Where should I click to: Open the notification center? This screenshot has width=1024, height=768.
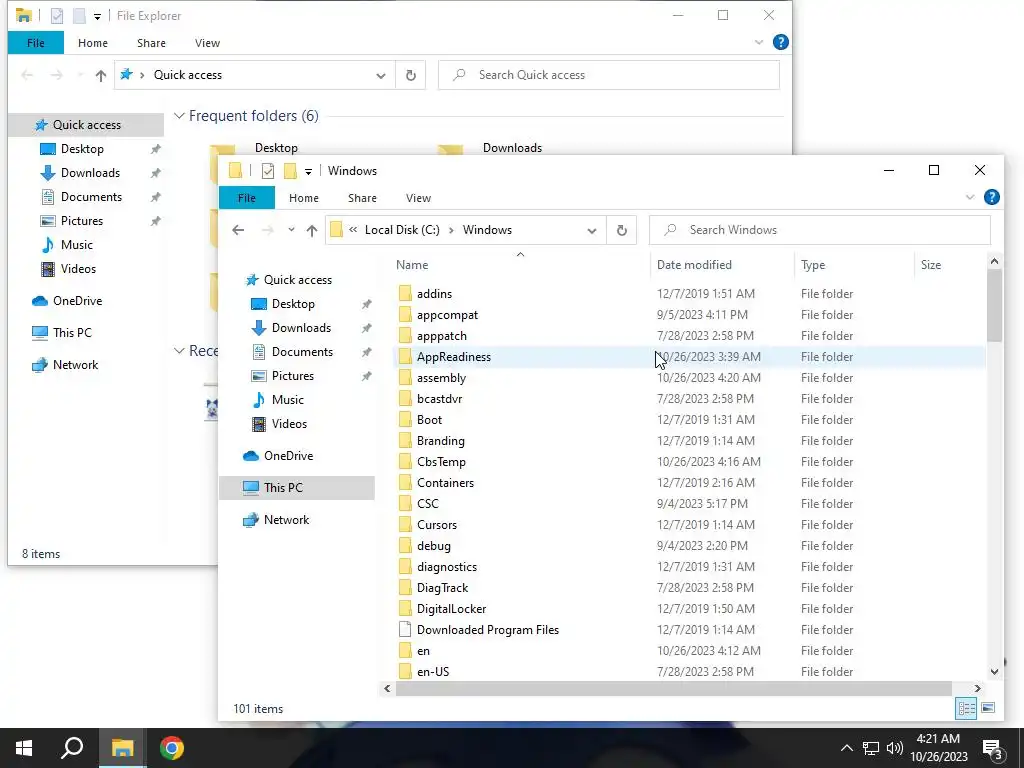click(x=993, y=748)
